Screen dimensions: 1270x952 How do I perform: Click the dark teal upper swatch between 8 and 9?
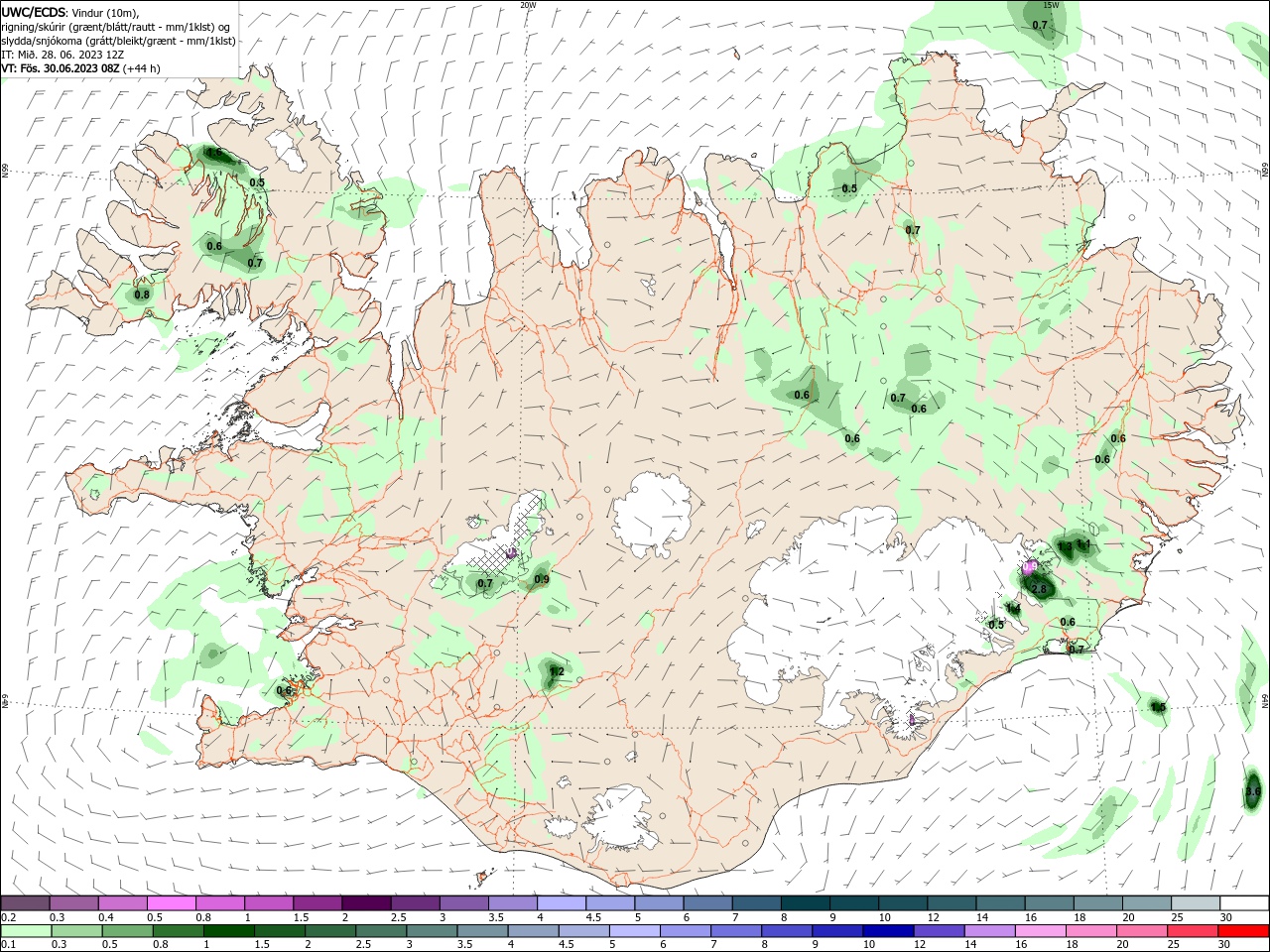806,903
